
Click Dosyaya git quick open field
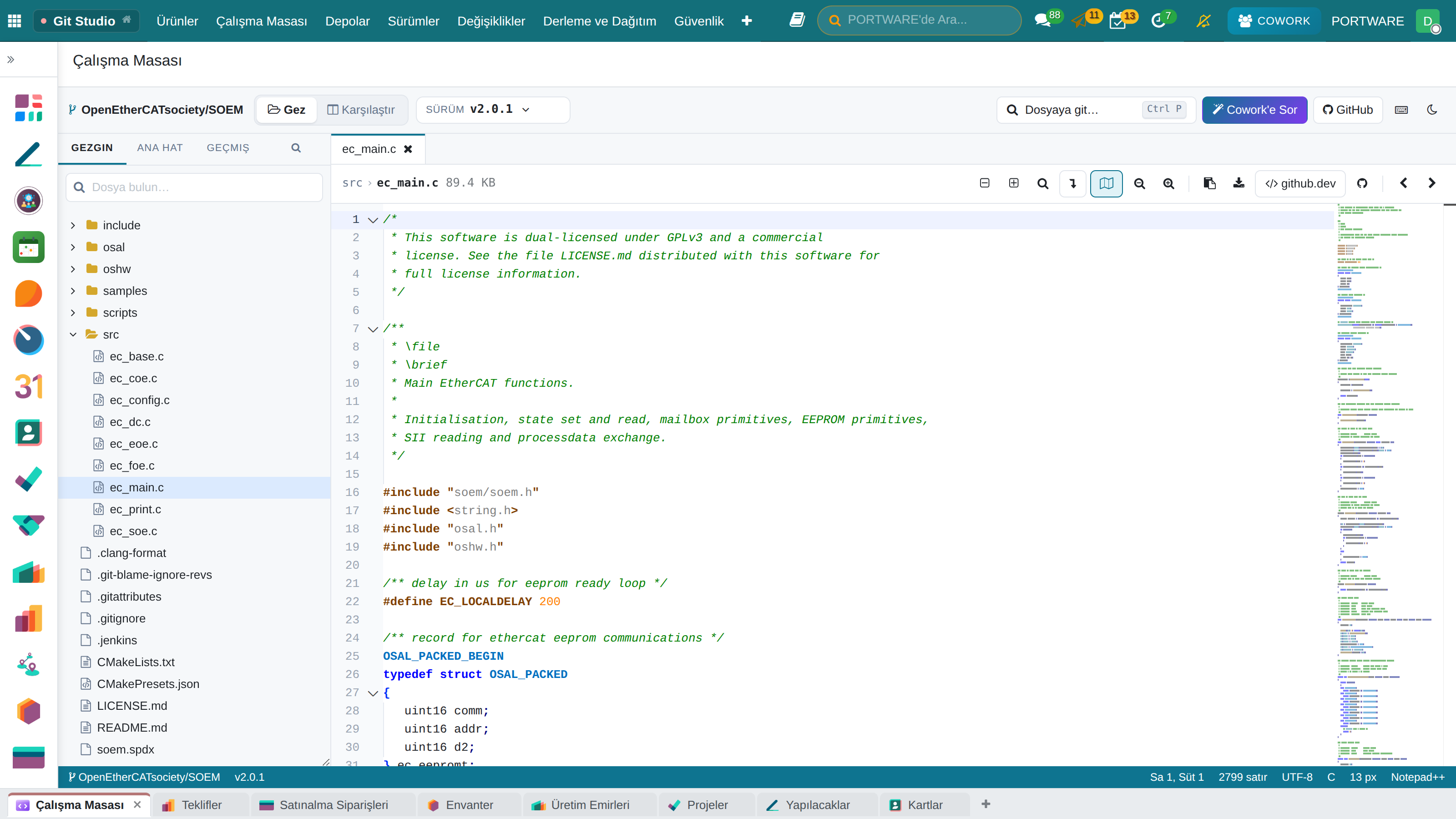(1096, 110)
